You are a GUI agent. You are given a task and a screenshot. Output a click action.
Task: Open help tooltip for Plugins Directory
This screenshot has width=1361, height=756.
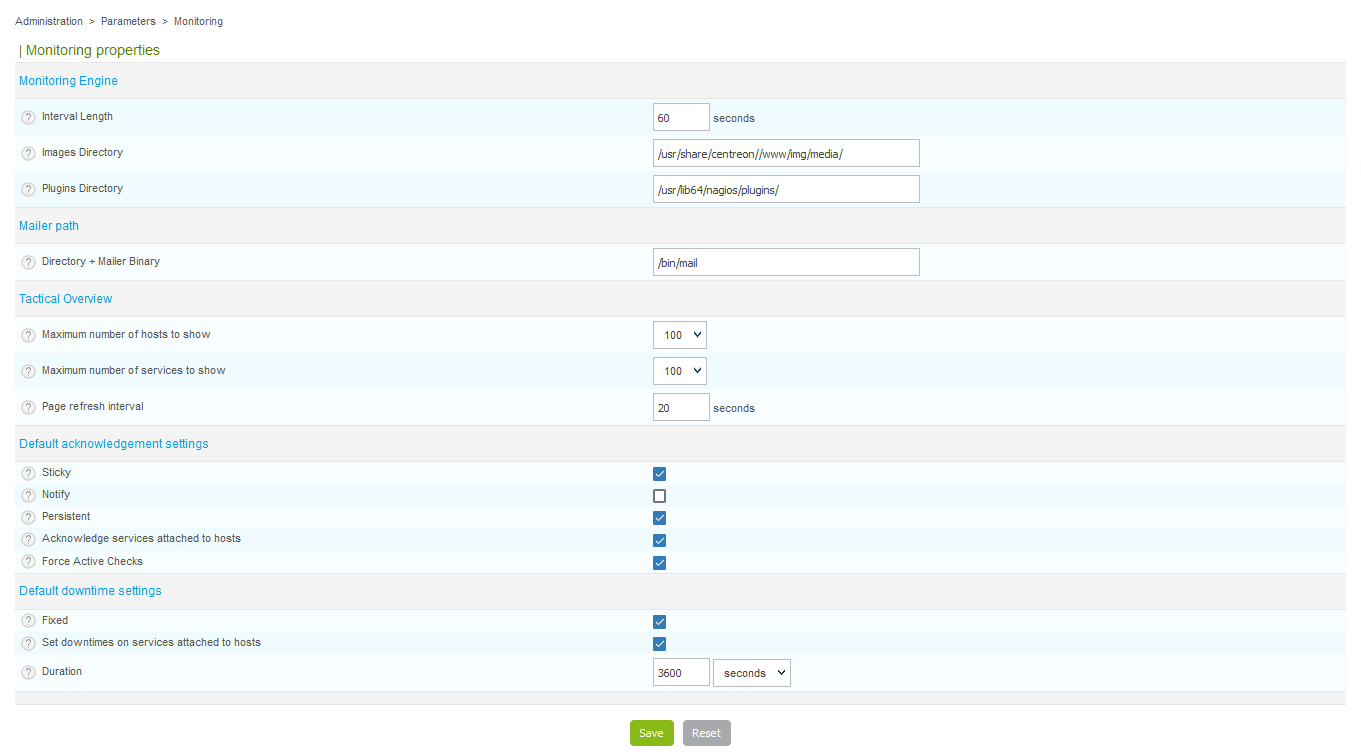click(x=28, y=190)
